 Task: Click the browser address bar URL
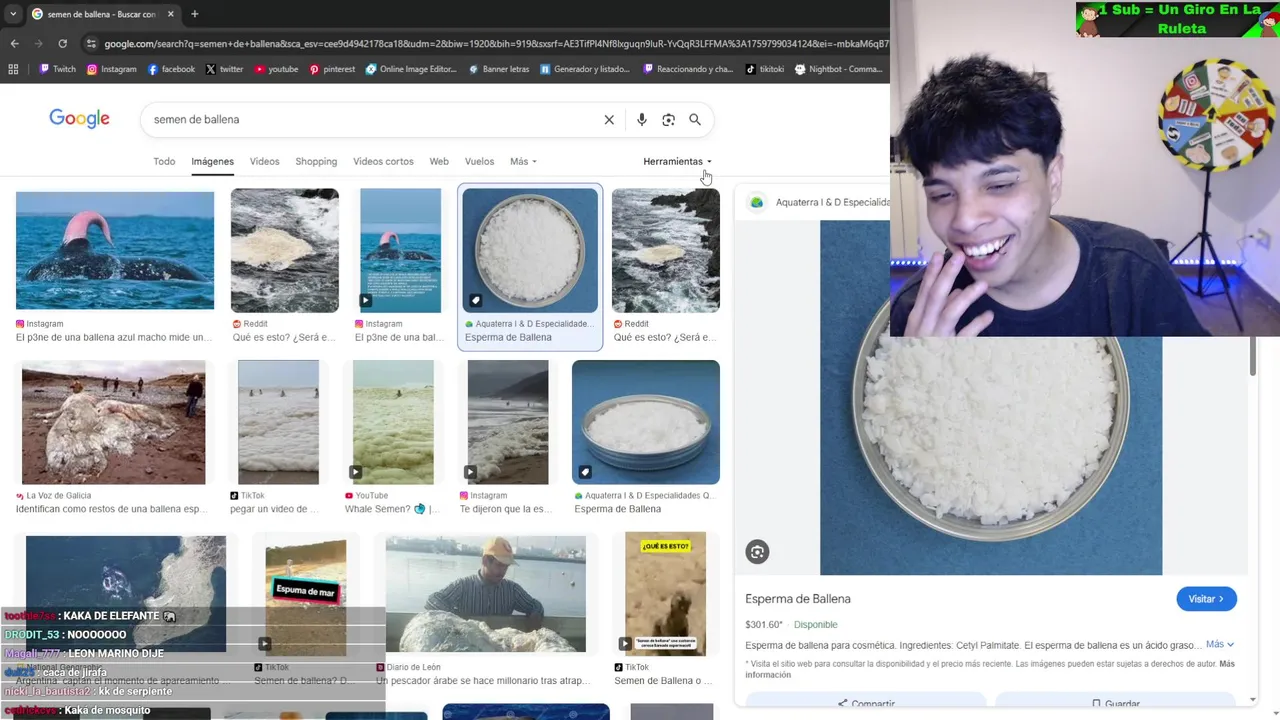click(495, 44)
